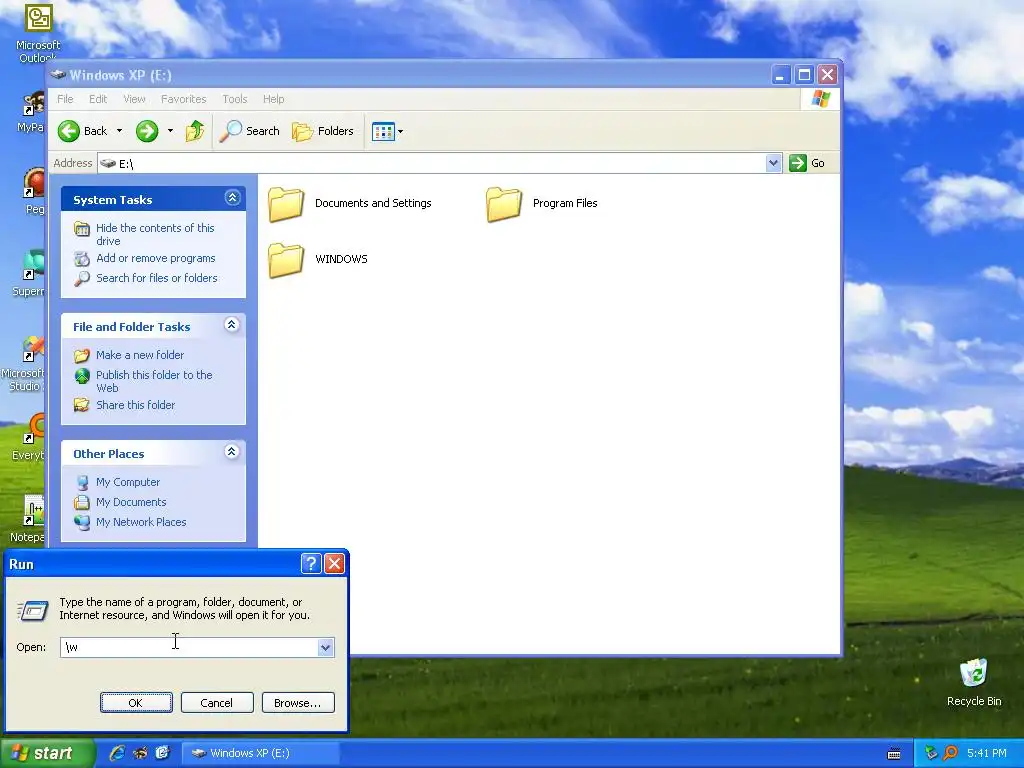Open the View menu
The width and height of the screenshot is (1024, 768).
click(x=135, y=99)
